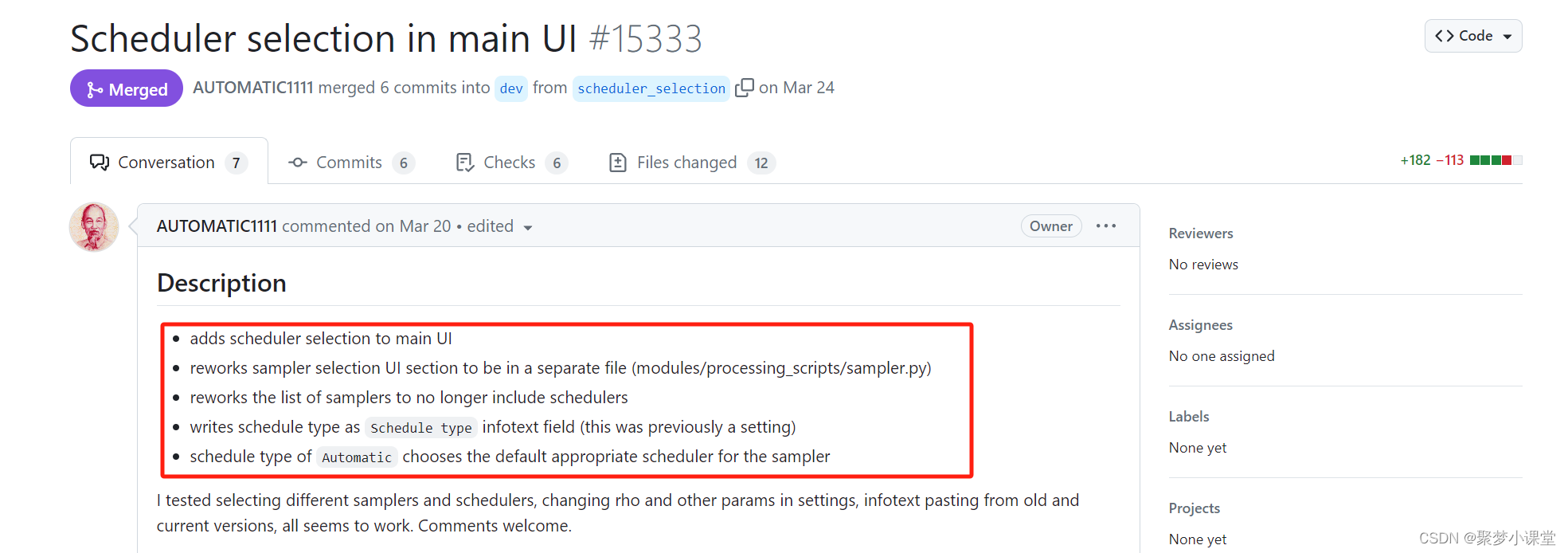The image size is (1568, 553).
Task: Click AUTOMATIC1111 author name in comment header
Action: [x=217, y=226]
